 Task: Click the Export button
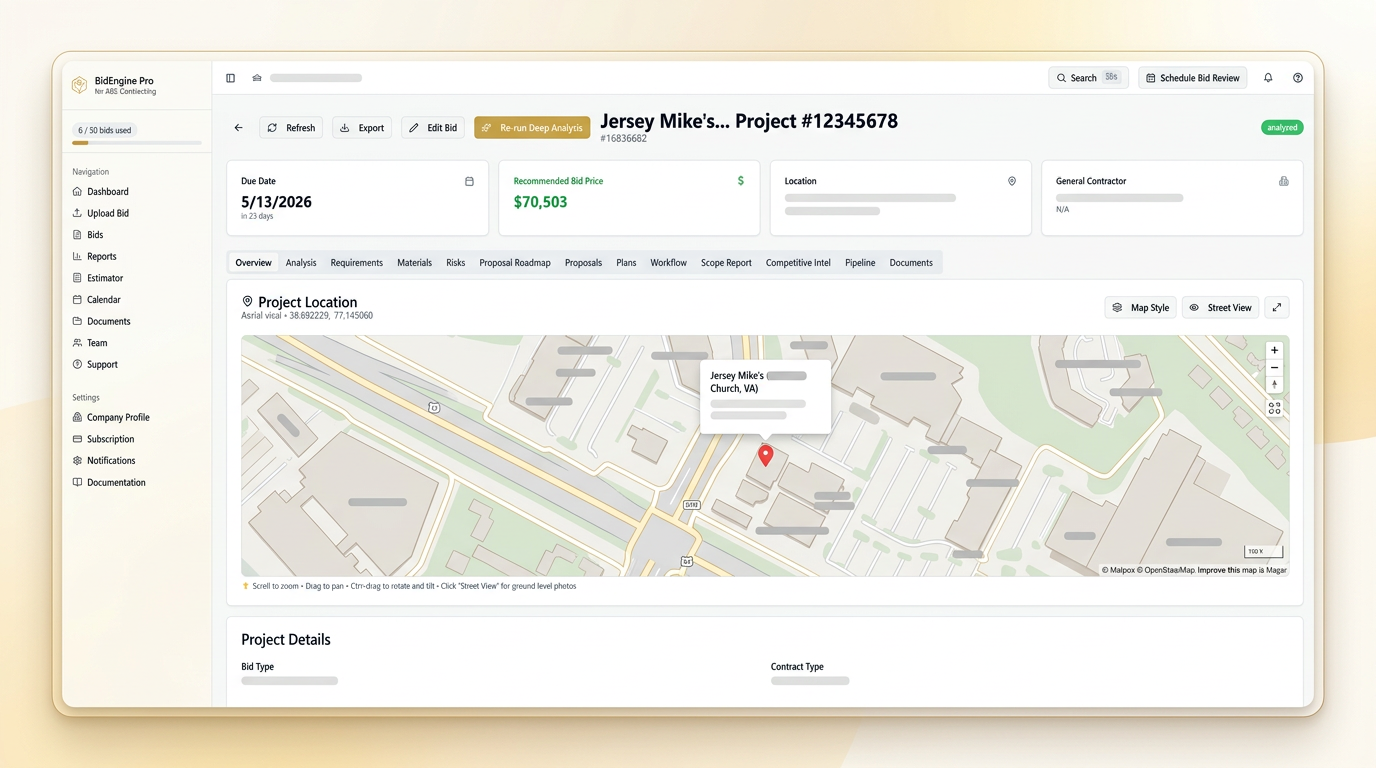[362, 128]
